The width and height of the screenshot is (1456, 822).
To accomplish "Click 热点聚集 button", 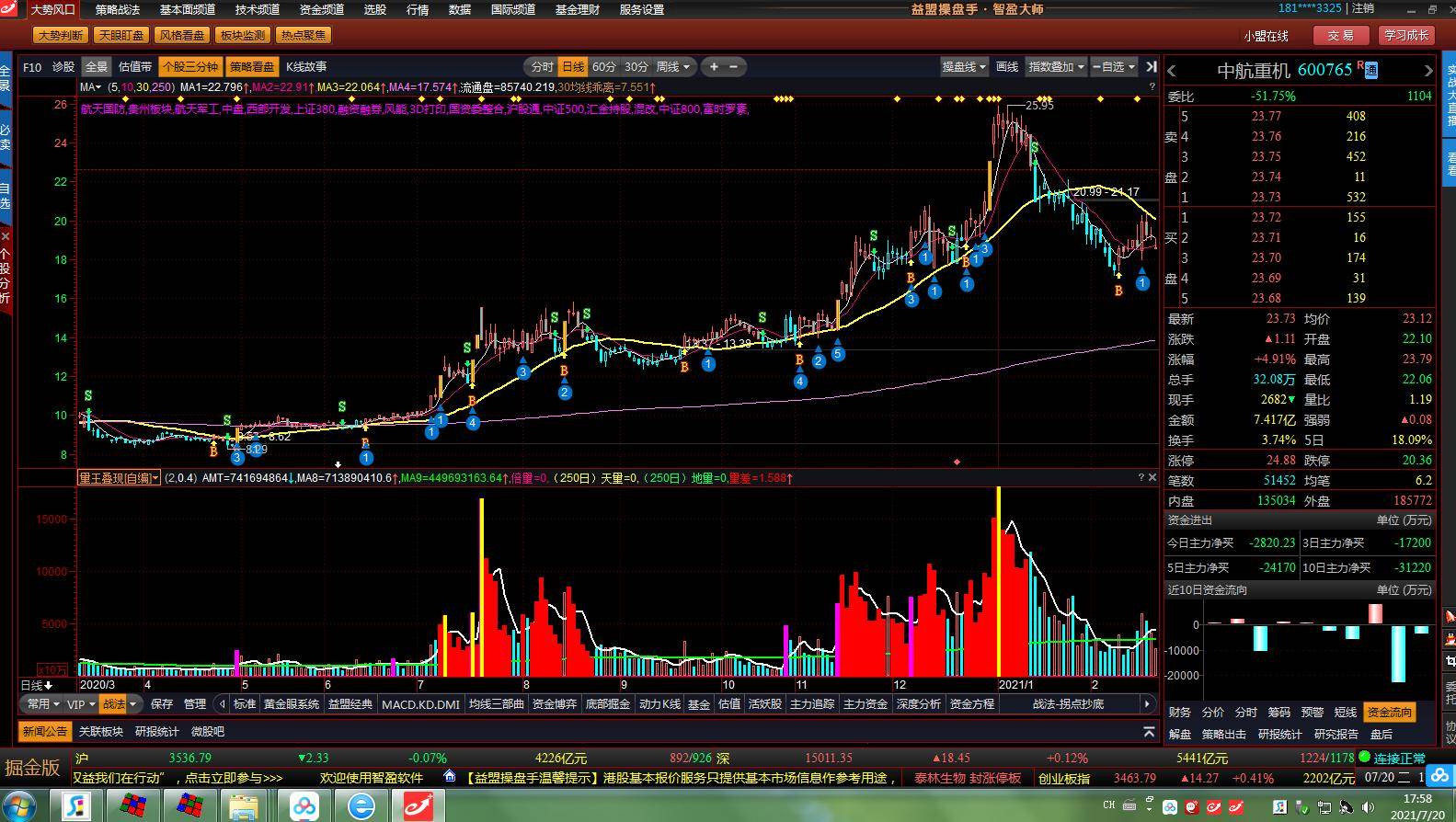I will [304, 35].
